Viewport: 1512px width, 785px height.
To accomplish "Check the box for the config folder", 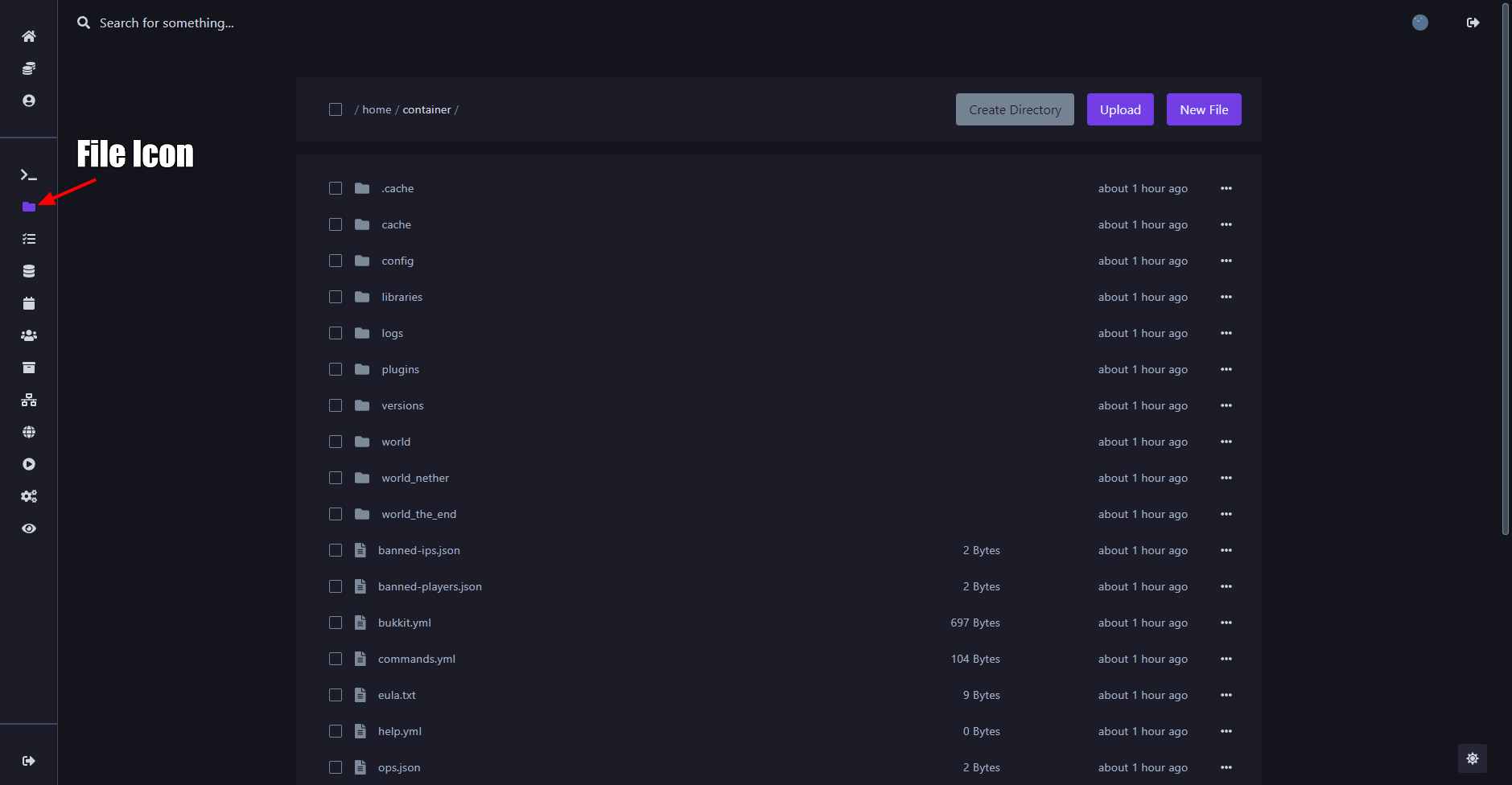I will [x=336, y=261].
